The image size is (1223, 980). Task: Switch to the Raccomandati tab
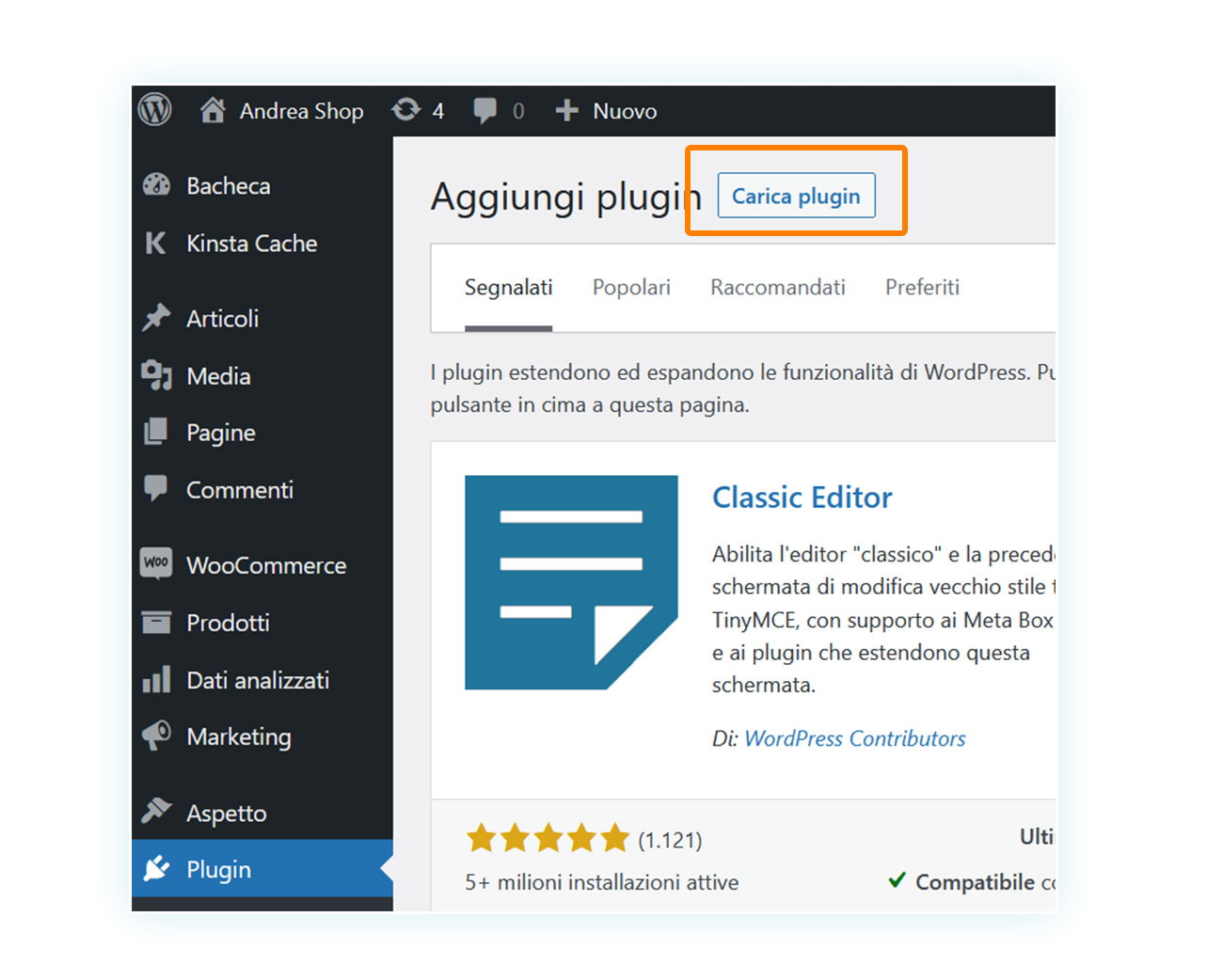[778, 288]
